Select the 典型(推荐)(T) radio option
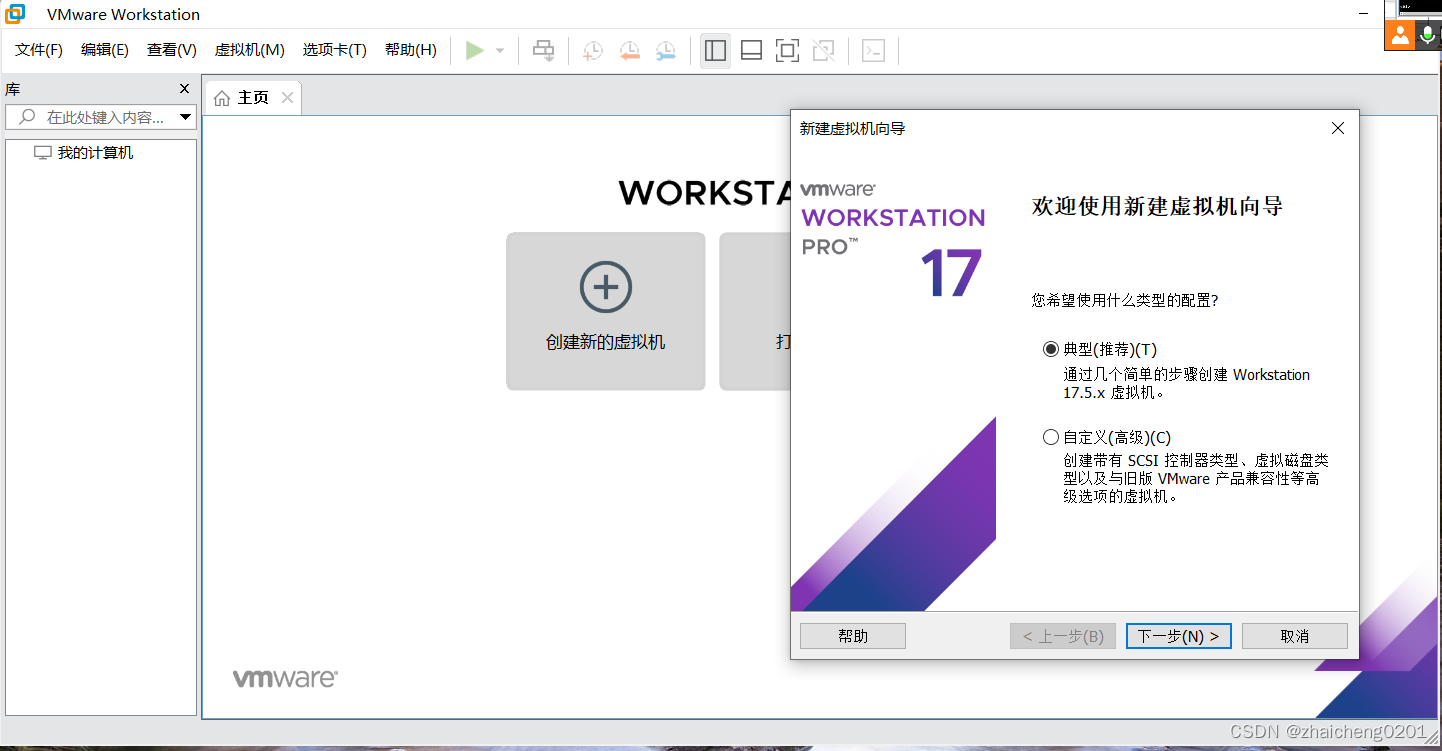Screen dimensions: 1442x751 click(x=1099, y=349)
